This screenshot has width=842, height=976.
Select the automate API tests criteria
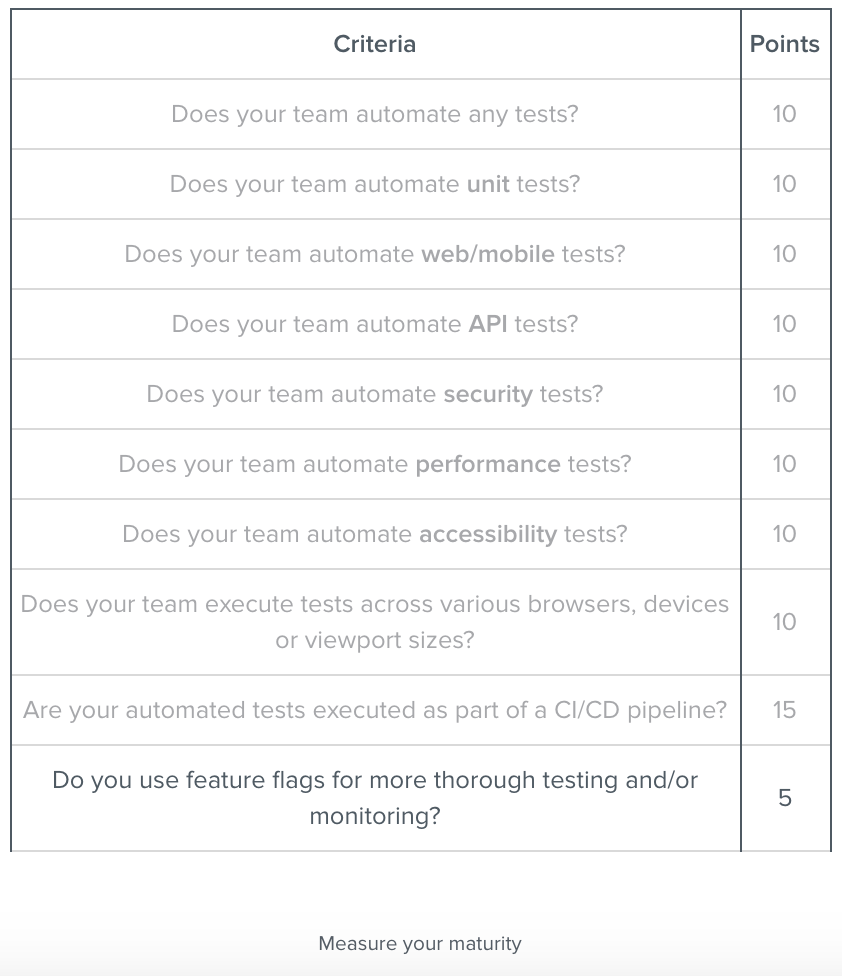point(375,324)
